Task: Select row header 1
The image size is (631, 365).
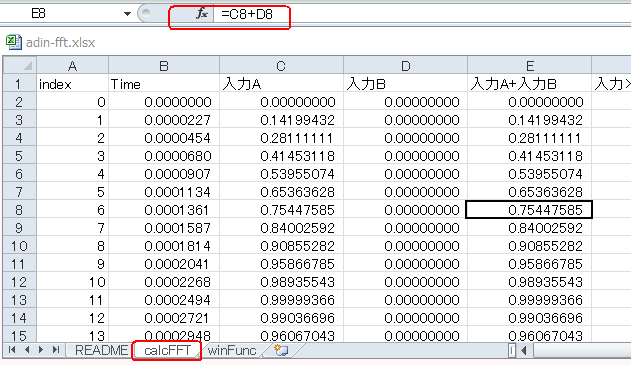Action: click(x=19, y=84)
